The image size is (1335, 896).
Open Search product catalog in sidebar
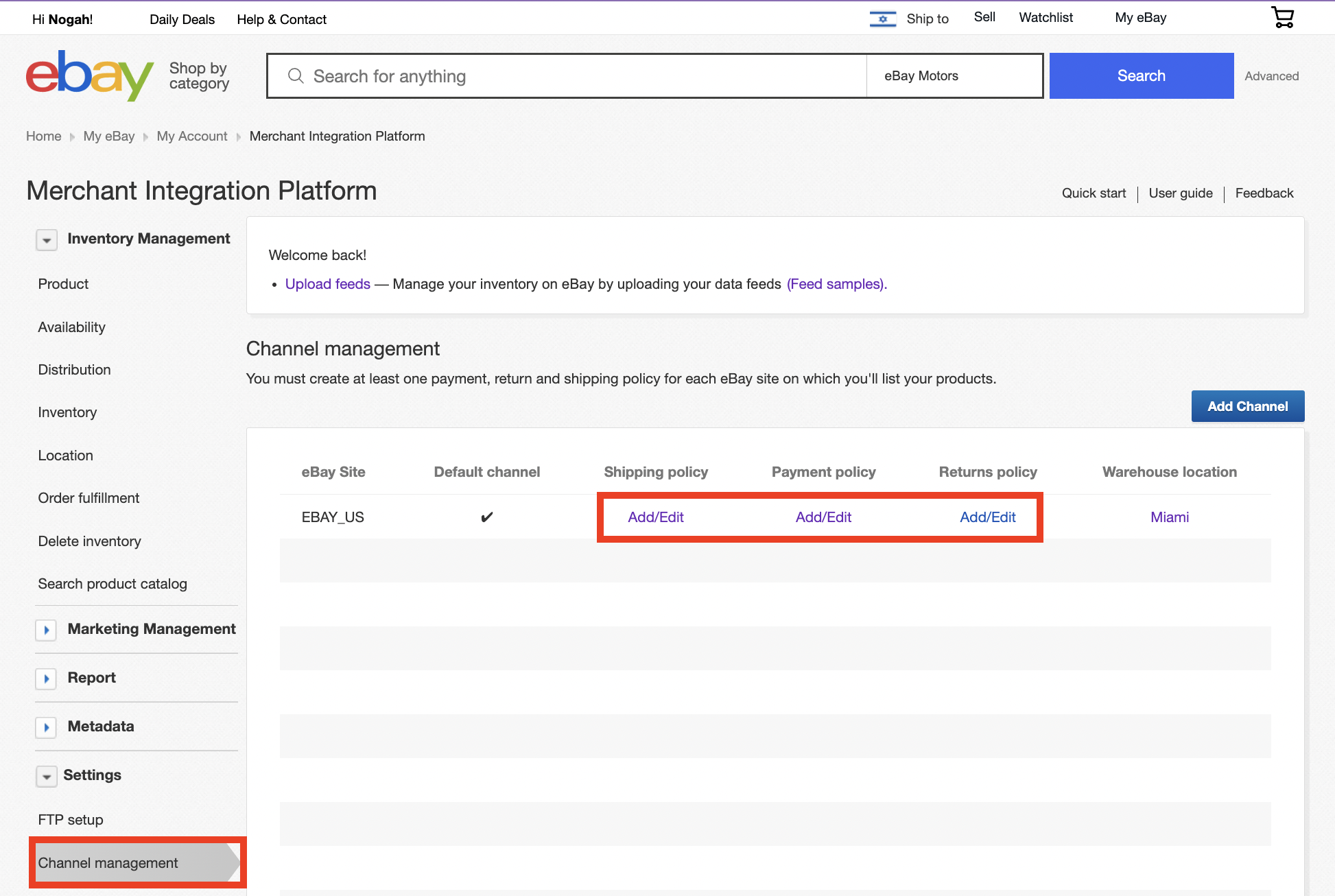click(113, 584)
